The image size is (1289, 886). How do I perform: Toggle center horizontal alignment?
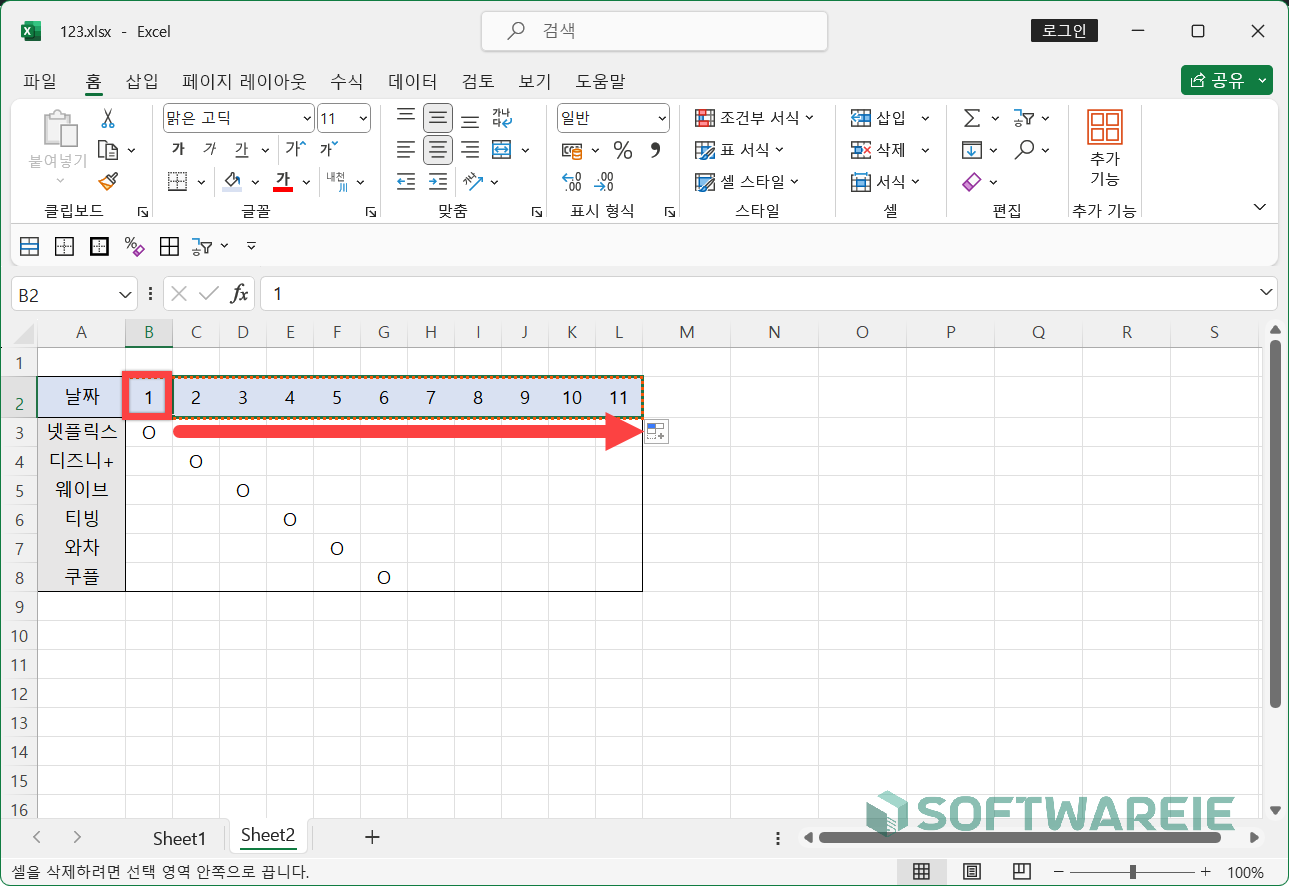pos(437,150)
